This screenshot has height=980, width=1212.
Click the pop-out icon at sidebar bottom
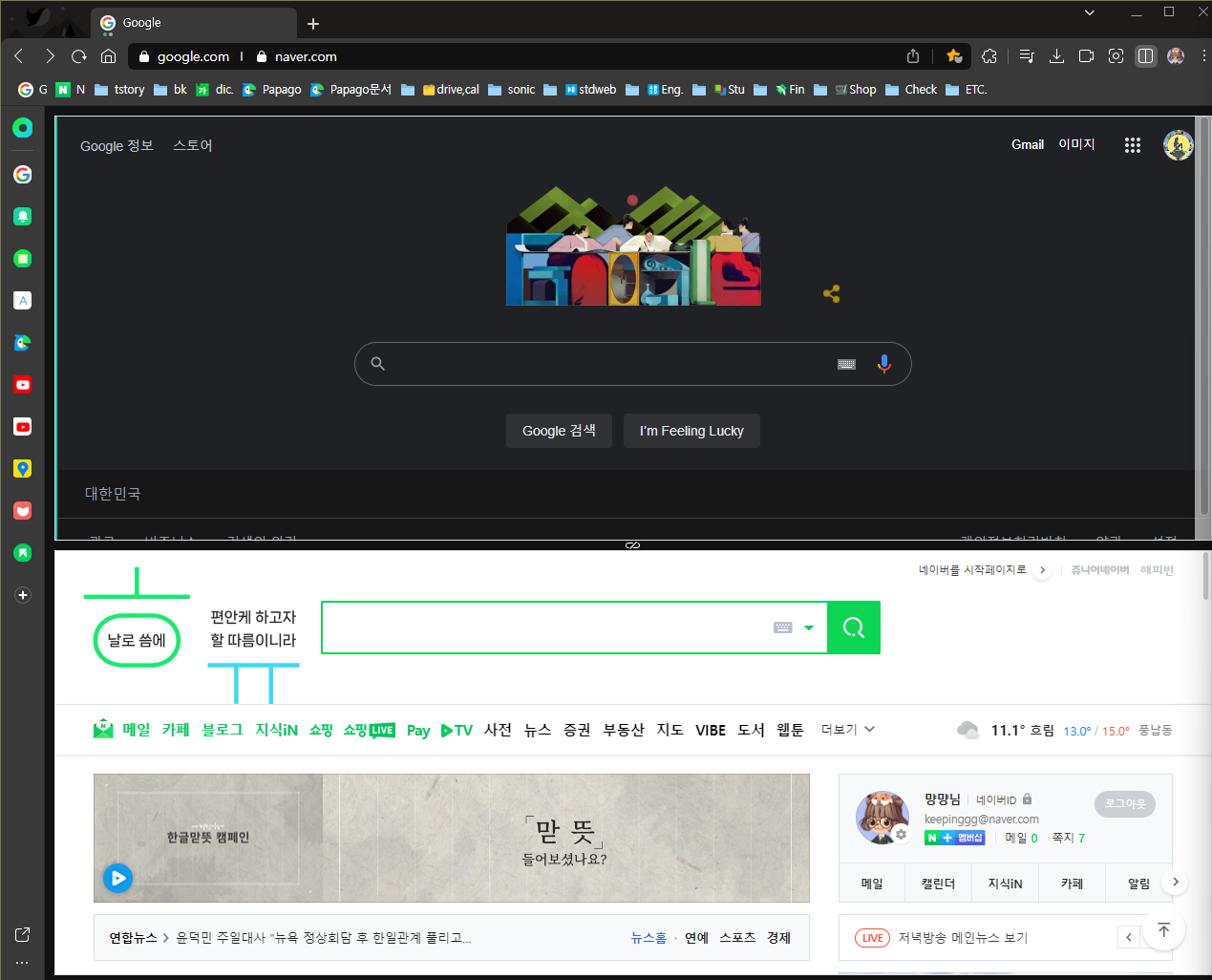click(23, 934)
